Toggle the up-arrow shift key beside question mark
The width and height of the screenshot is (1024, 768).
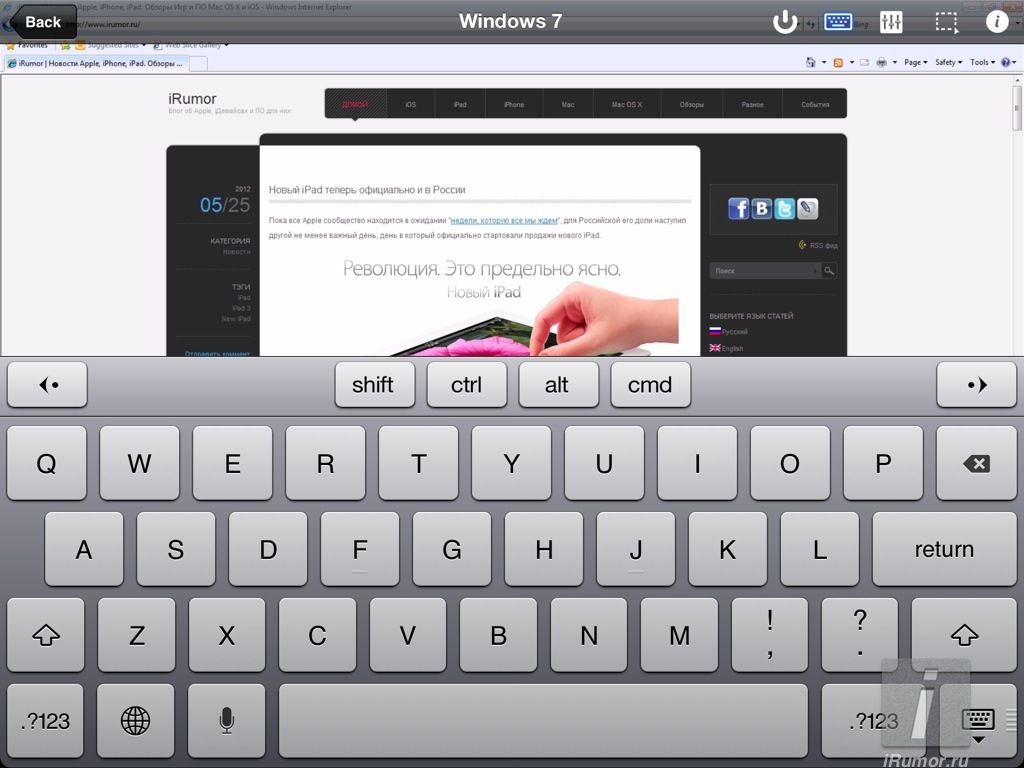(964, 635)
